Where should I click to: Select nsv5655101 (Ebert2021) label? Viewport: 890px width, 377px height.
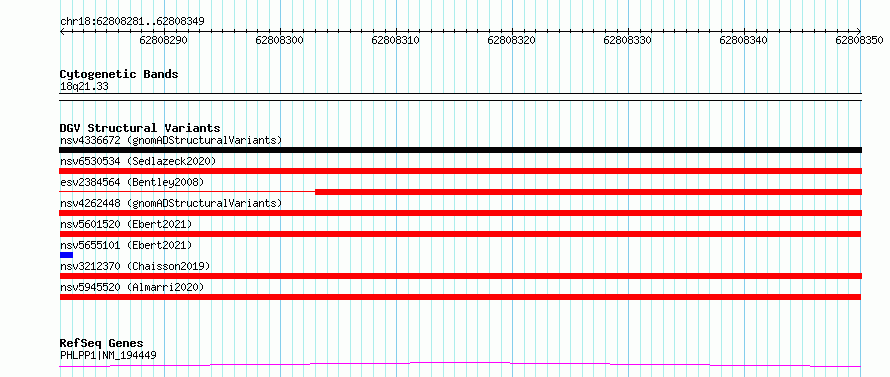126,245
